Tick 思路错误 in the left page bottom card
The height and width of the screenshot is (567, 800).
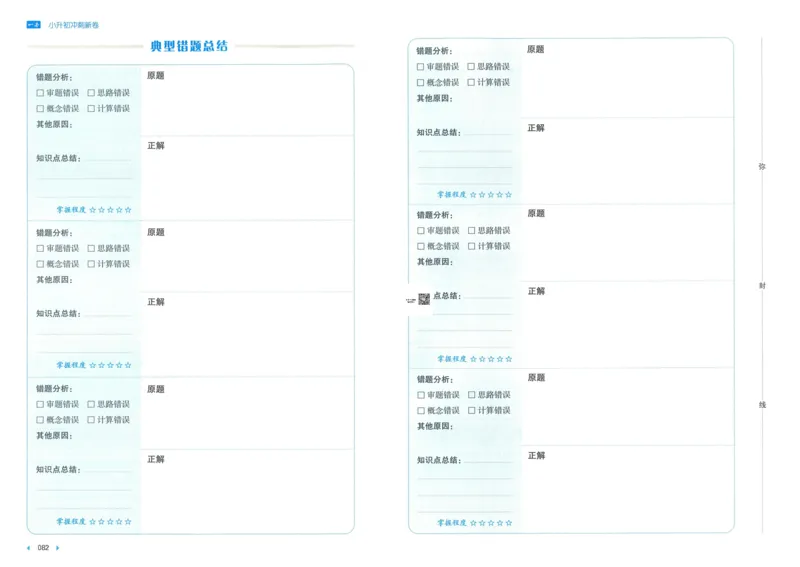91,404
